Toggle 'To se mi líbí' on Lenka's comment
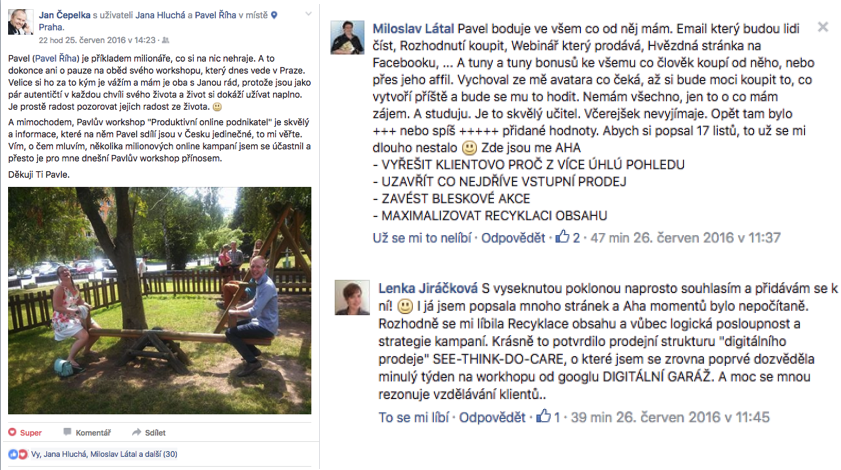841x470 pixels. [x=414, y=417]
